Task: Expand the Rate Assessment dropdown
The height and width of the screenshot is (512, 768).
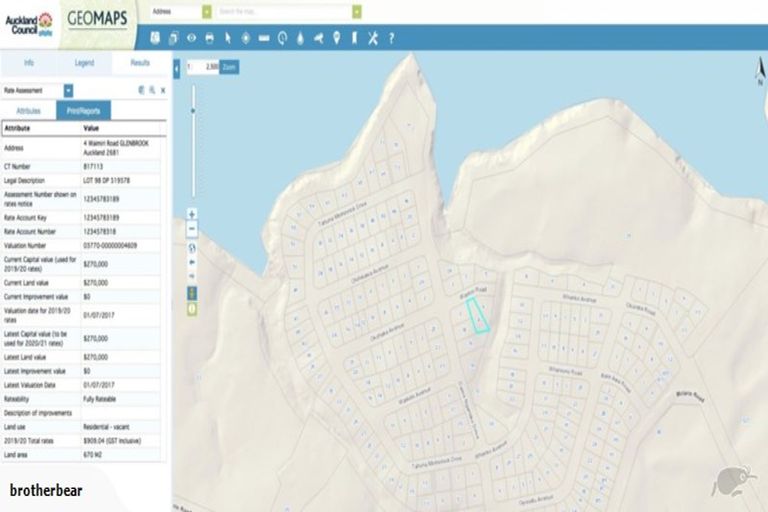Action: [68, 90]
